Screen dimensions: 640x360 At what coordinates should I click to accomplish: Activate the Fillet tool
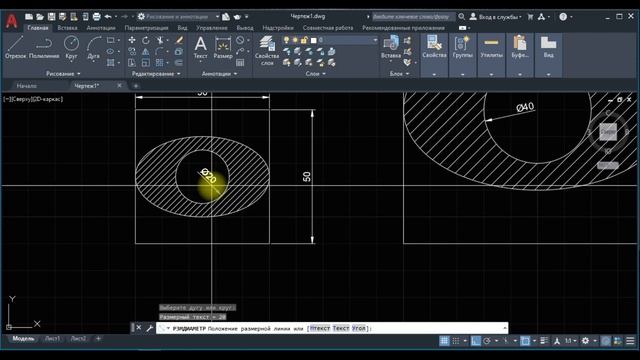coord(159,51)
